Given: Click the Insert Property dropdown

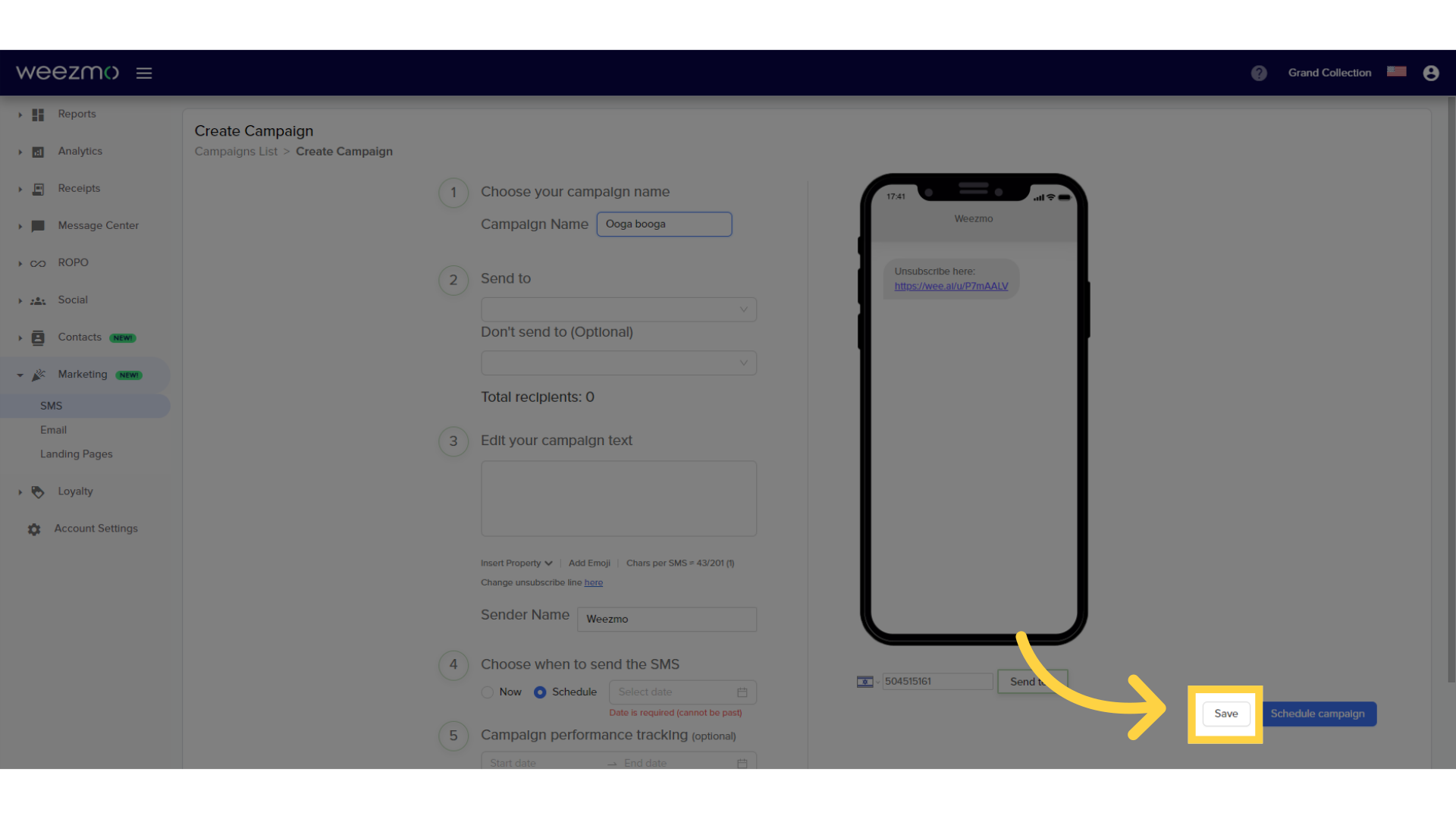Looking at the screenshot, I should point(516,562).
